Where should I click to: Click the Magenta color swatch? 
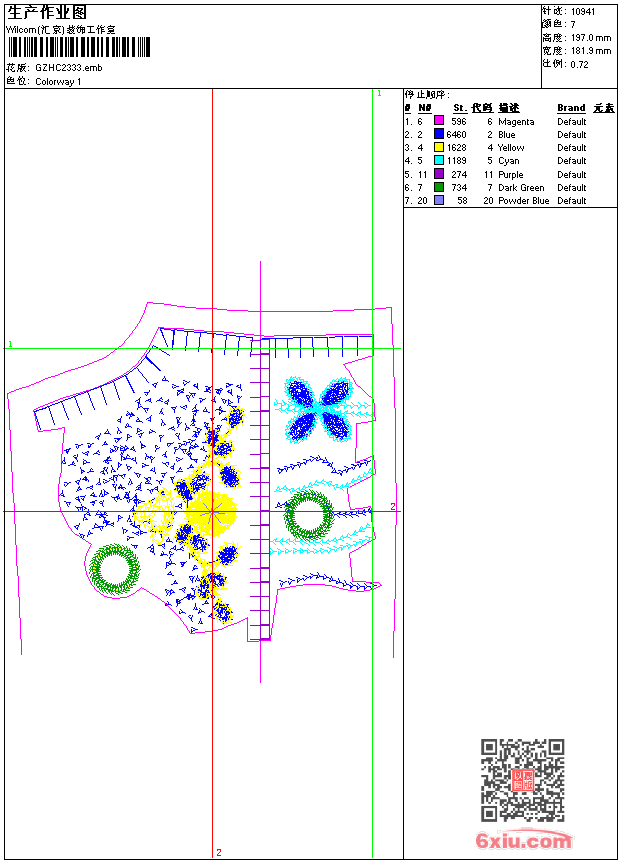pos(439,121)
